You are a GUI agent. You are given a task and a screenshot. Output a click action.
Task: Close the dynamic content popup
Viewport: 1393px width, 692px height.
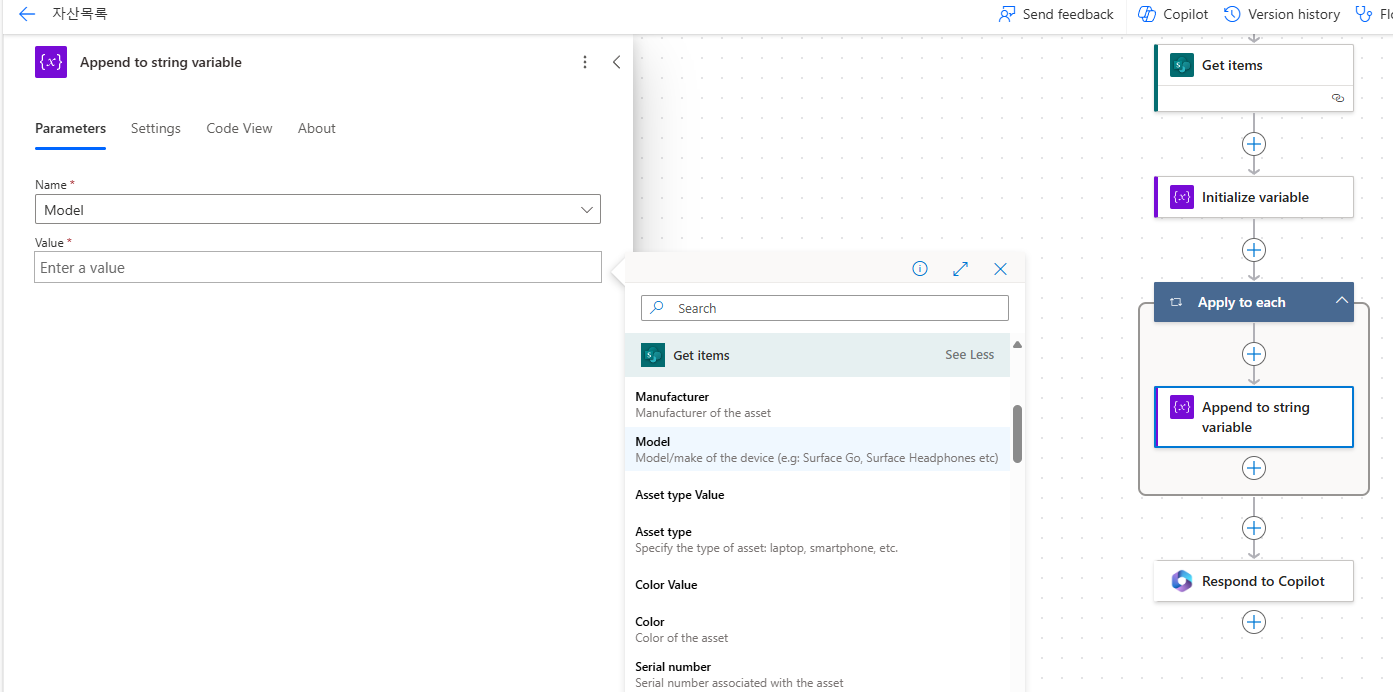coord(1000,268)
